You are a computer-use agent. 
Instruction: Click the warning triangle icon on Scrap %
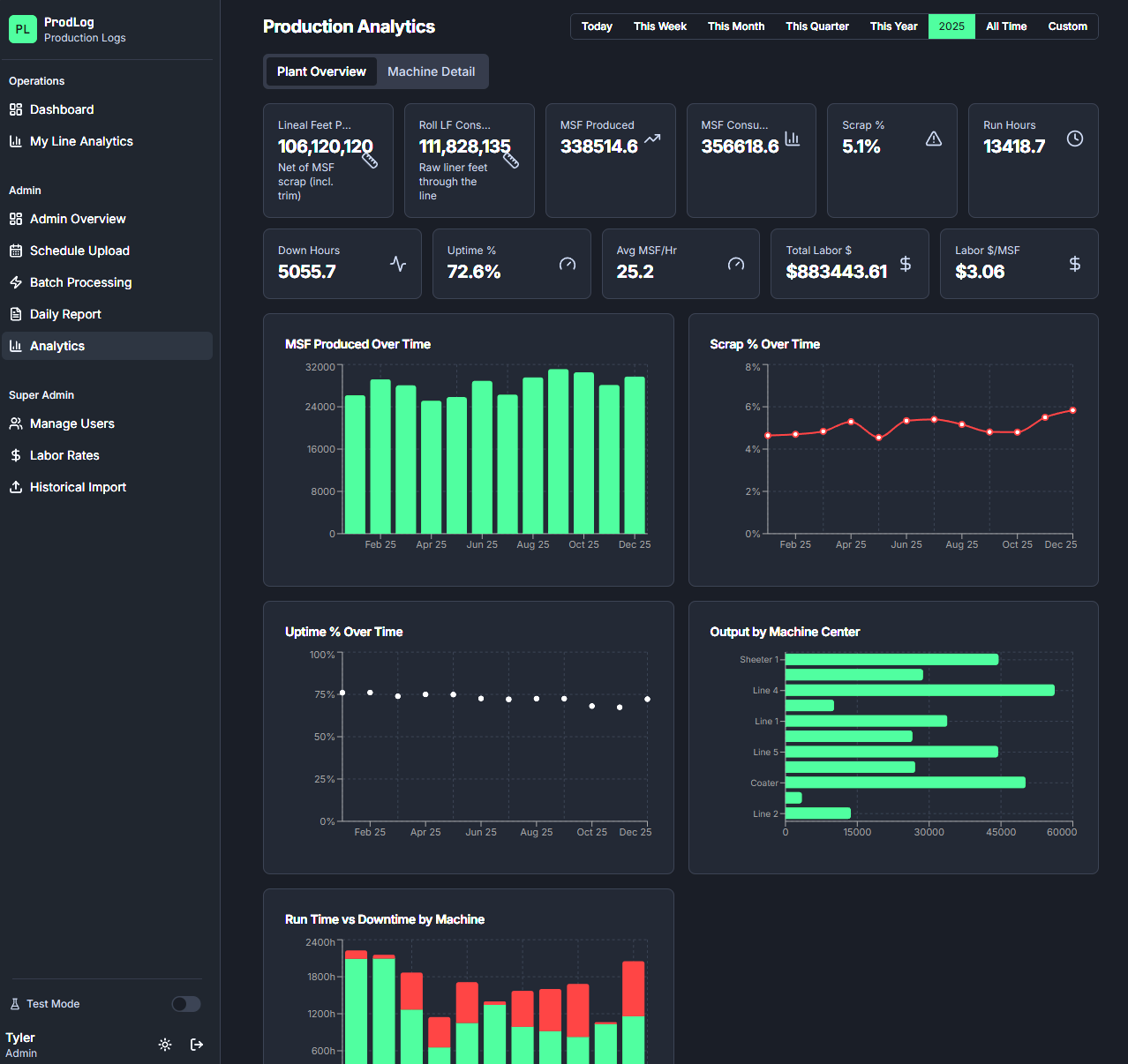(934, 139)
